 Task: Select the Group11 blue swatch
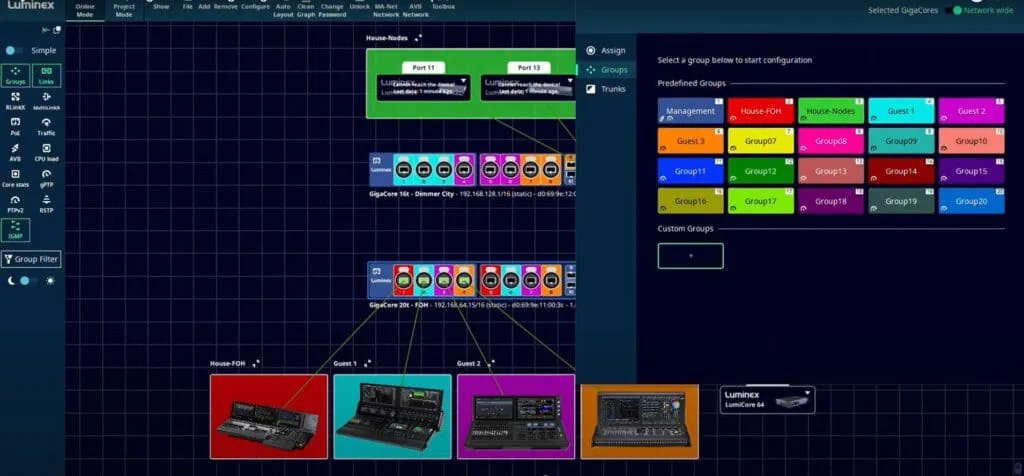pos(690,171)
